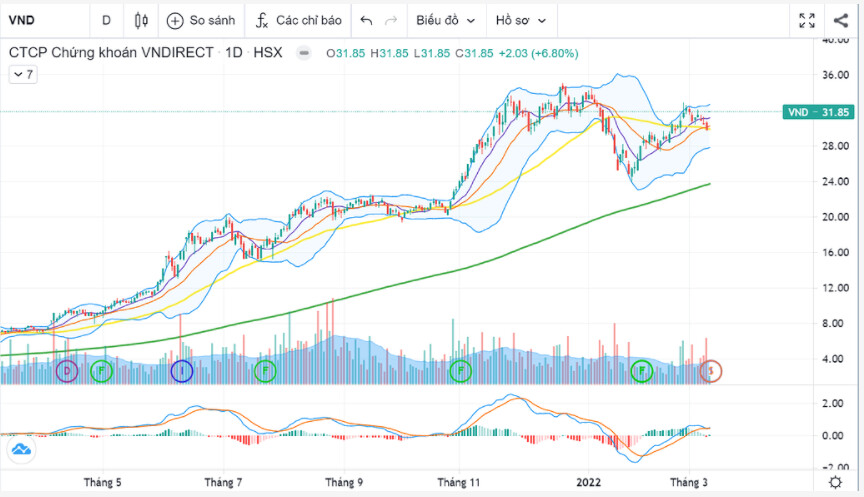The height and width of the screenshot is (497, 864).
Task: Click the purple D dividend event marker
Action: coord(67,371)
